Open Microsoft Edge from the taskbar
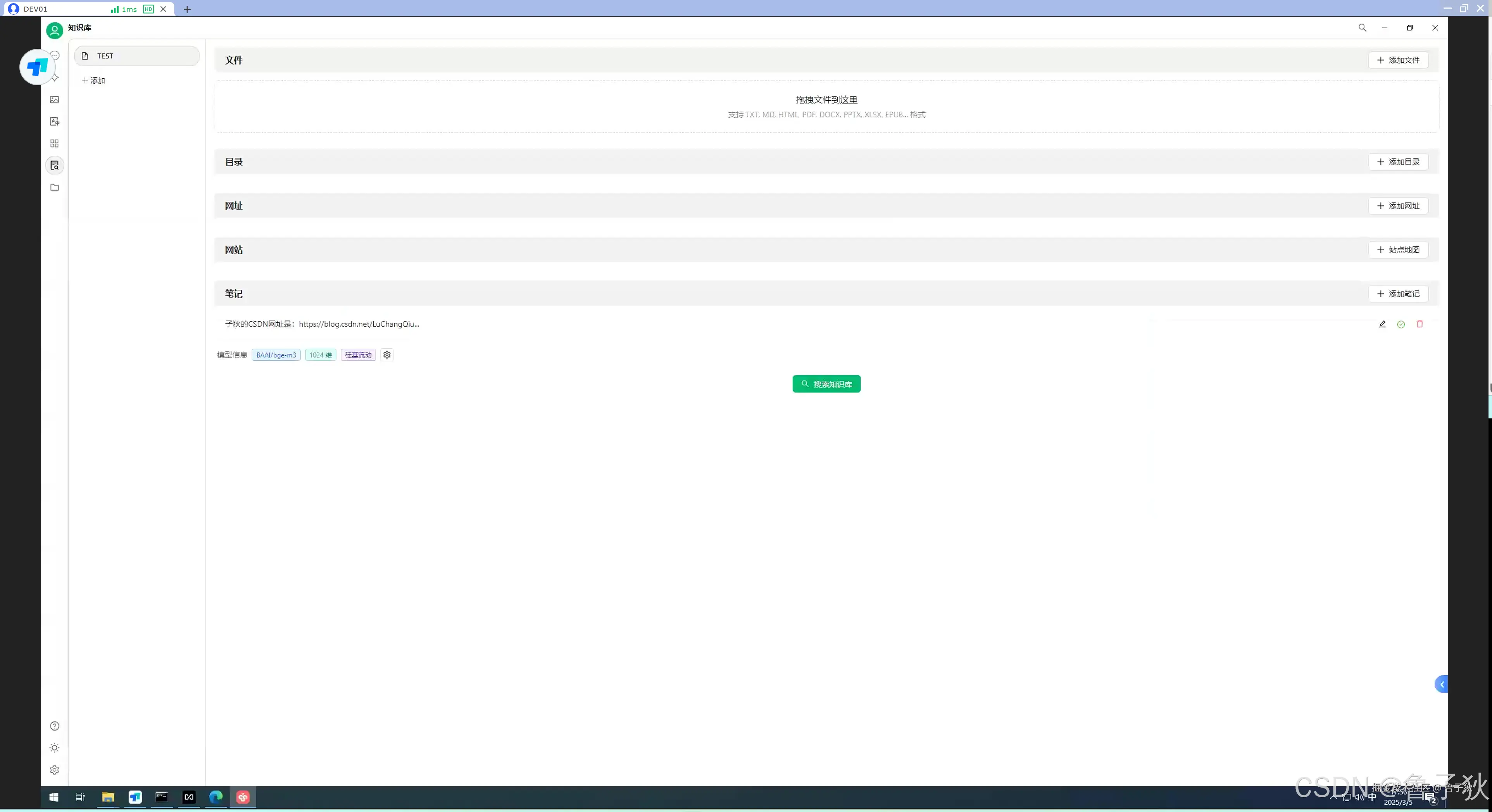1492x812 pixels. (216, 797)
